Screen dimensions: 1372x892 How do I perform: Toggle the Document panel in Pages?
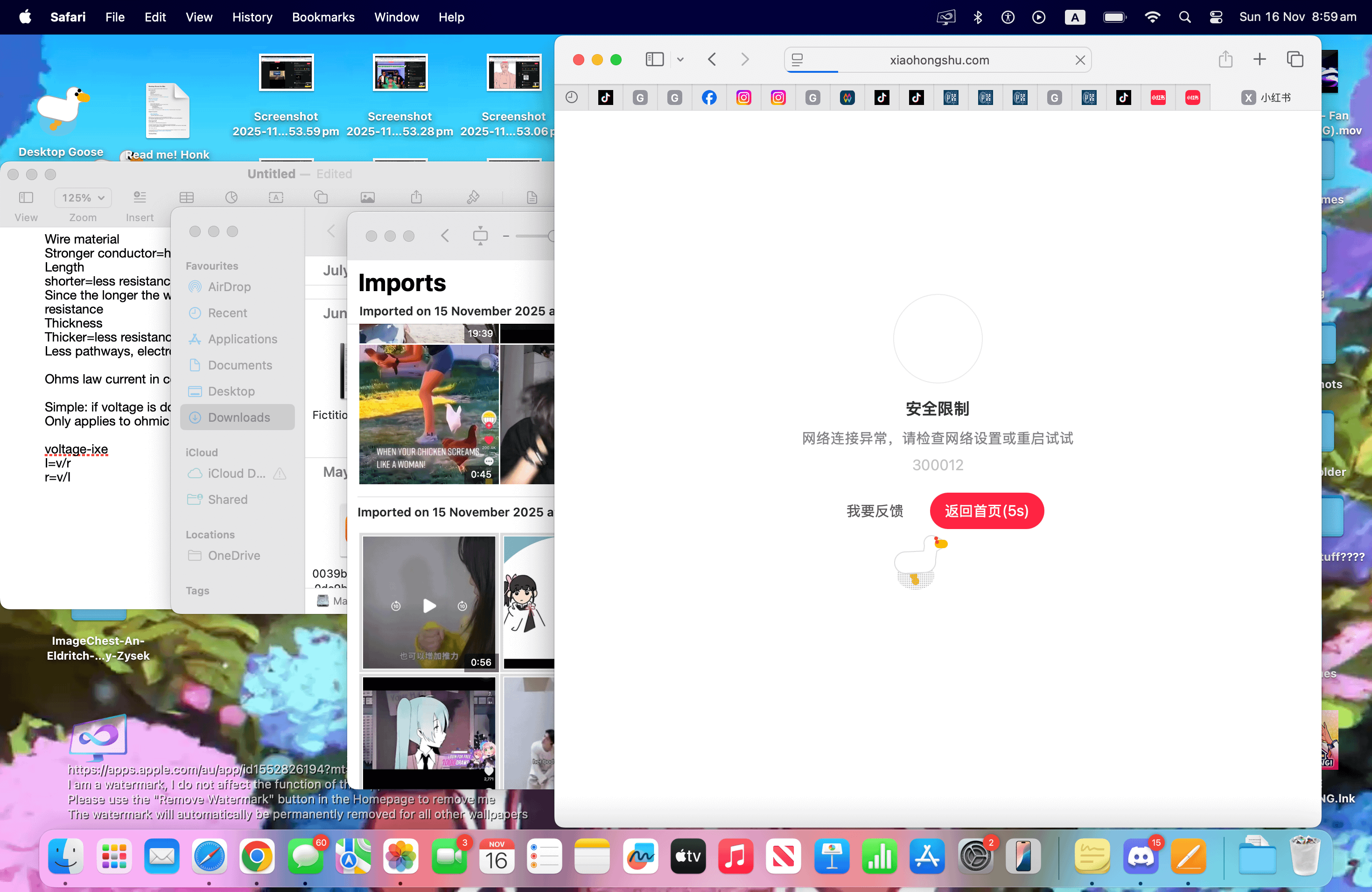point(532,198)
